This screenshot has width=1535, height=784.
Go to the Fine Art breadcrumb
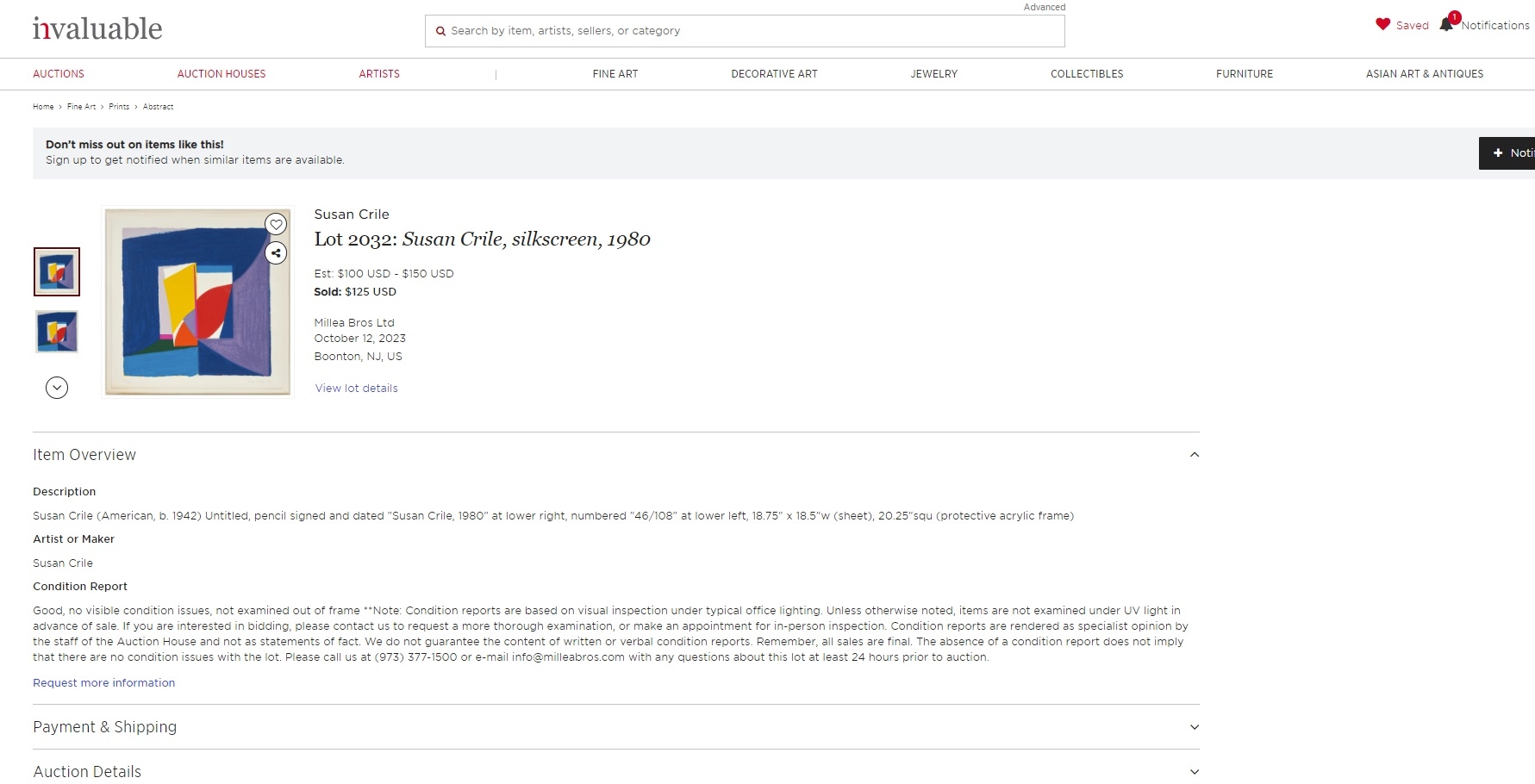click(81, 107)
